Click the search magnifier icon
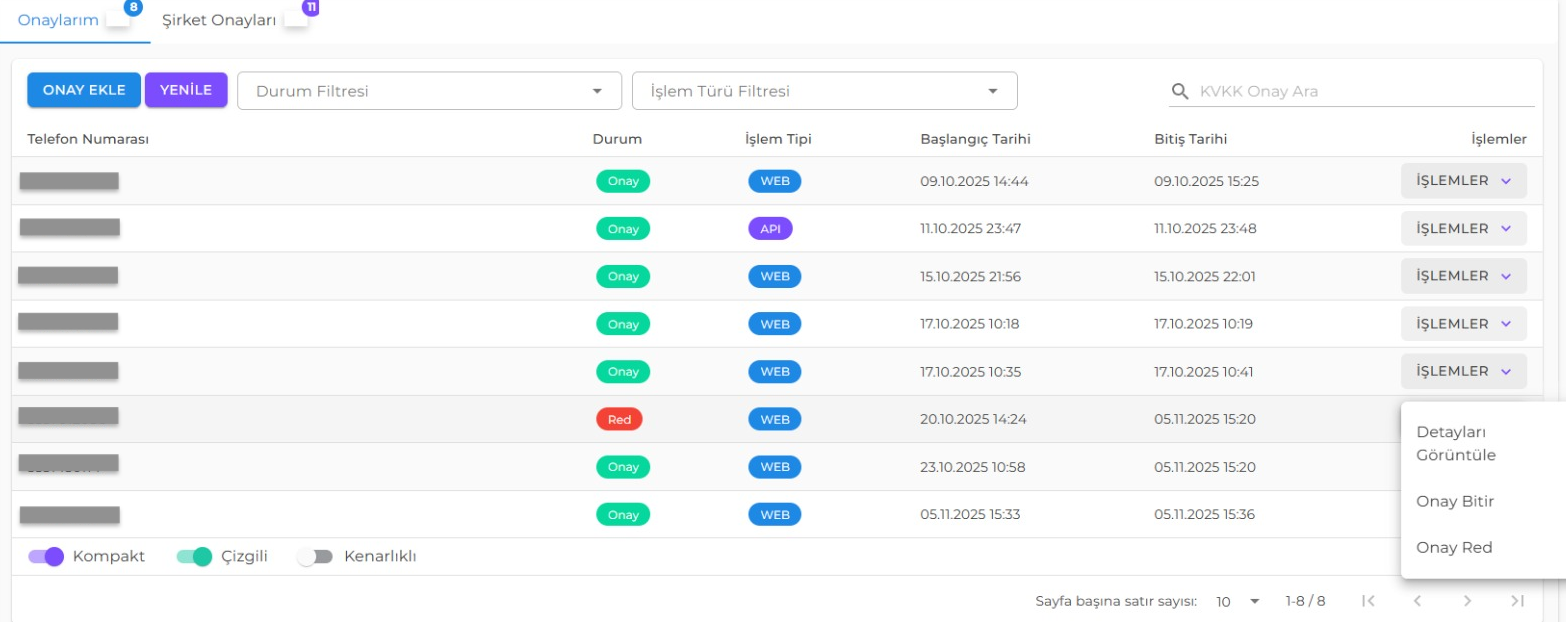The width and height of the screenshot is (1566, 622). [x=1180, y=91]
